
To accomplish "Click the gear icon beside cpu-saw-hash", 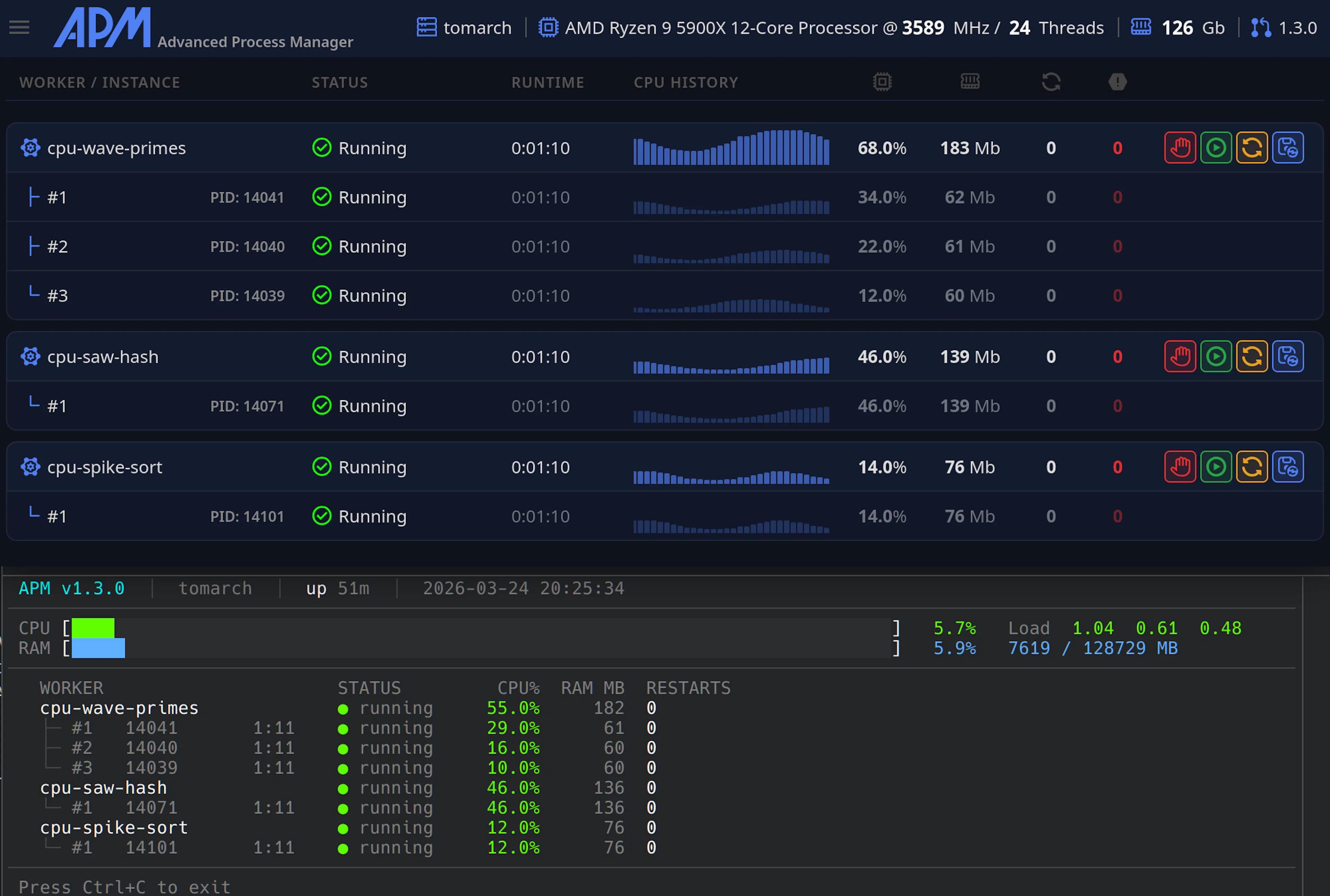I will [x=30, y=356].
